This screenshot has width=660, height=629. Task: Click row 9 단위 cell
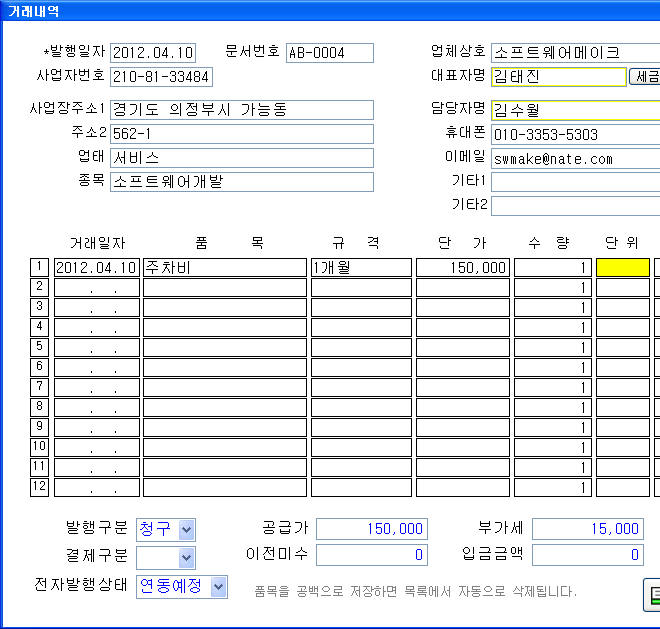[623, 428]
